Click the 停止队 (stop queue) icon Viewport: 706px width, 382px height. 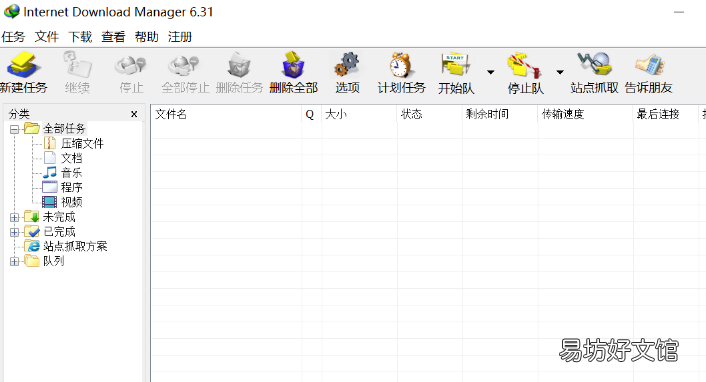(525, 65)
